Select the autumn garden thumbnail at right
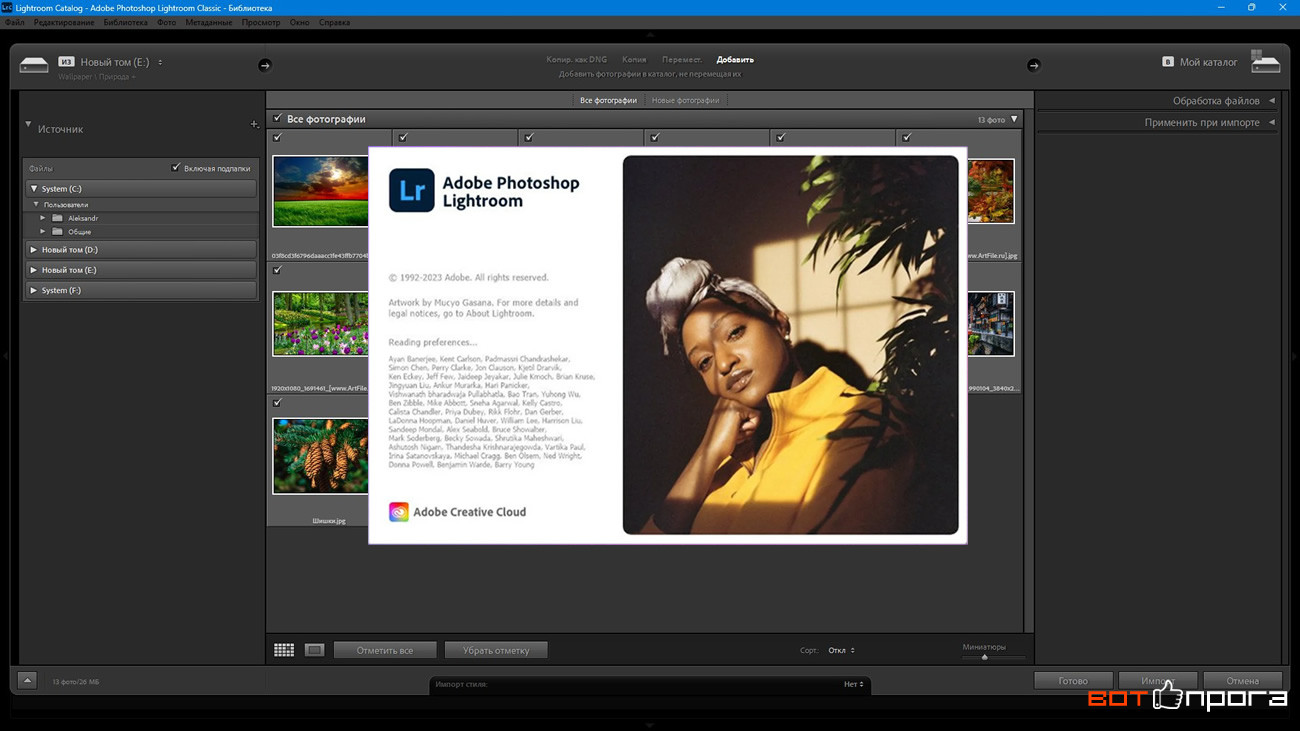 [x=990, y=190]
